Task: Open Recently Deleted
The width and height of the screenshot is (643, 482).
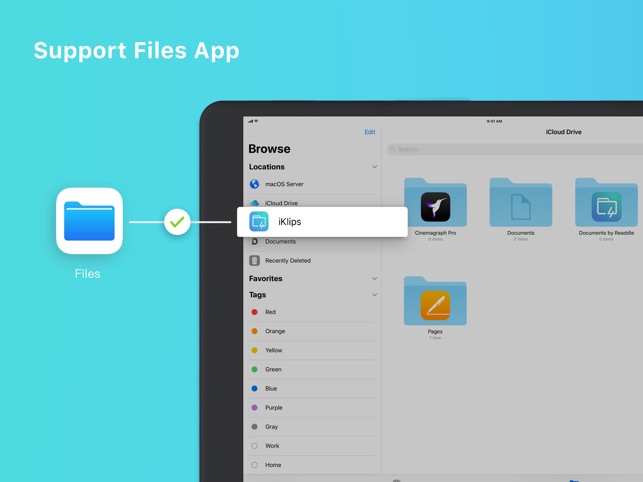Action: [312, 260]
